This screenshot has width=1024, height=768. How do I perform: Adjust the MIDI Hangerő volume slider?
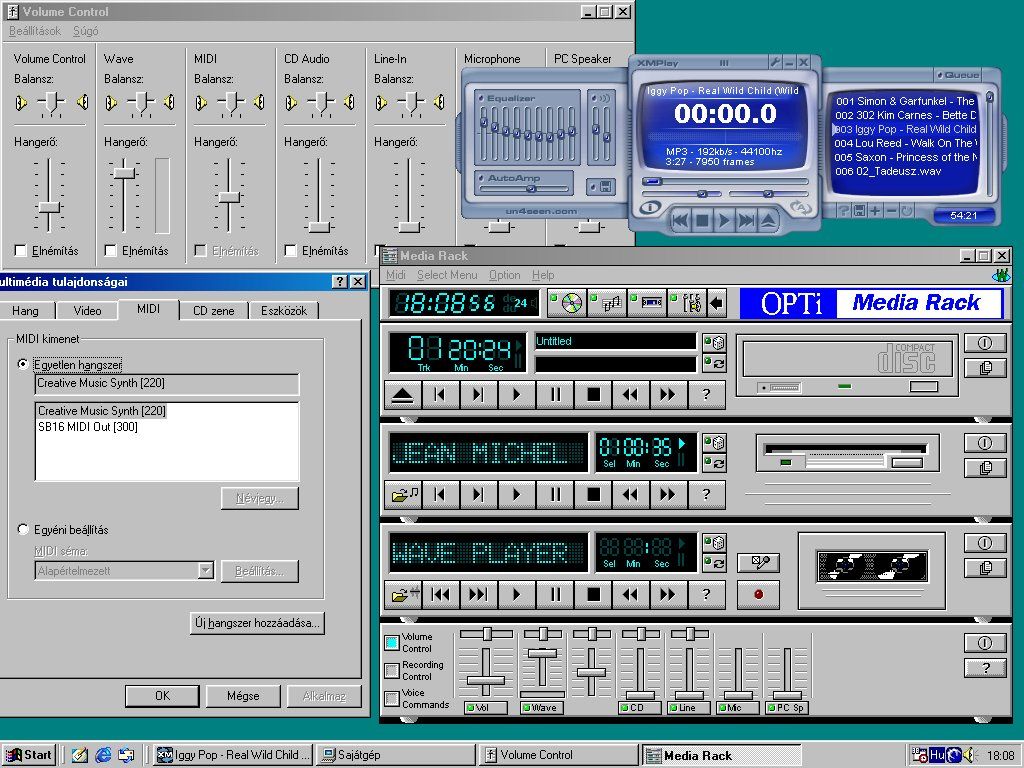tap(229, 197)
